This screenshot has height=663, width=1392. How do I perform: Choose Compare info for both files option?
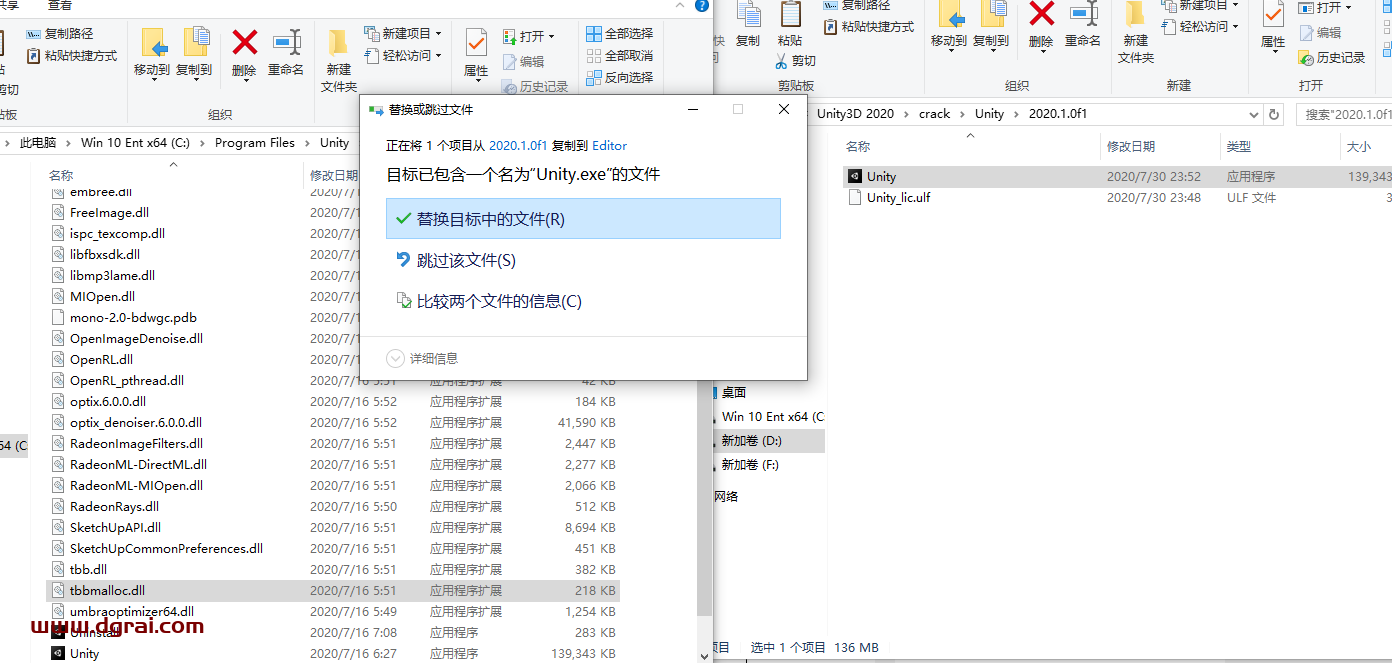(583, 301)
